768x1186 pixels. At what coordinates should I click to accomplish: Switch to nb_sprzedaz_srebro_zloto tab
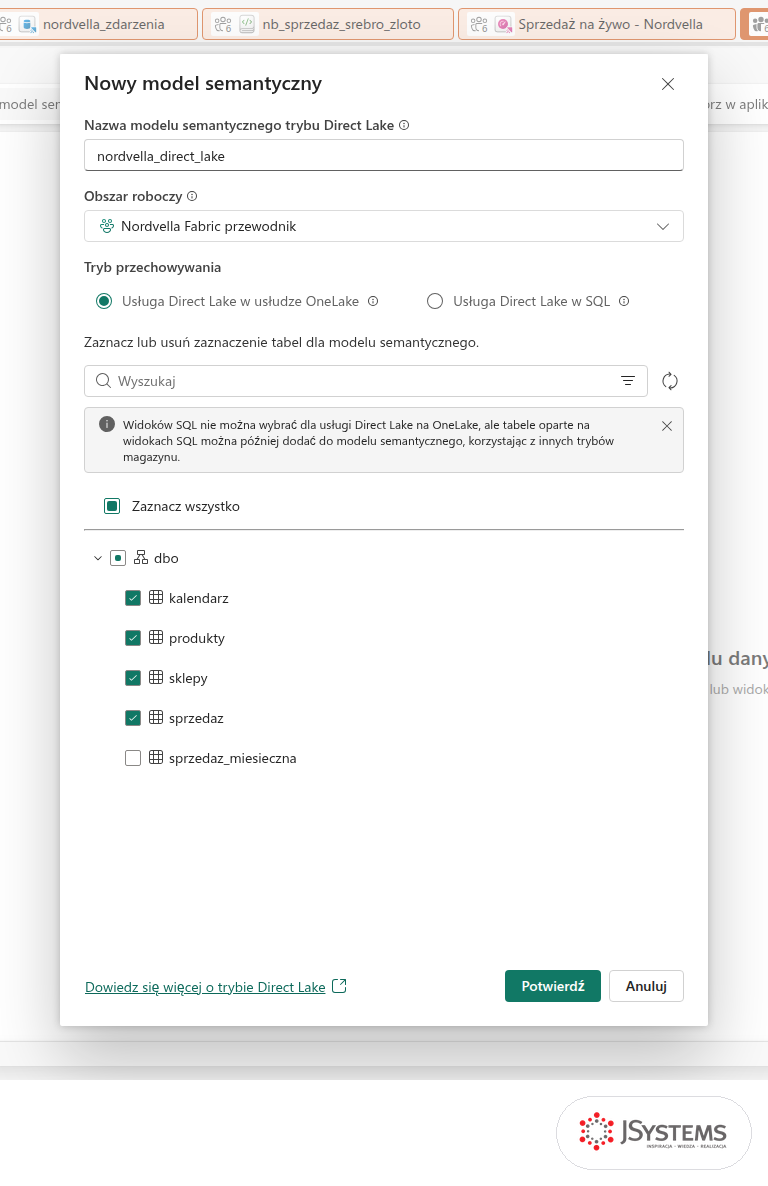328,24
